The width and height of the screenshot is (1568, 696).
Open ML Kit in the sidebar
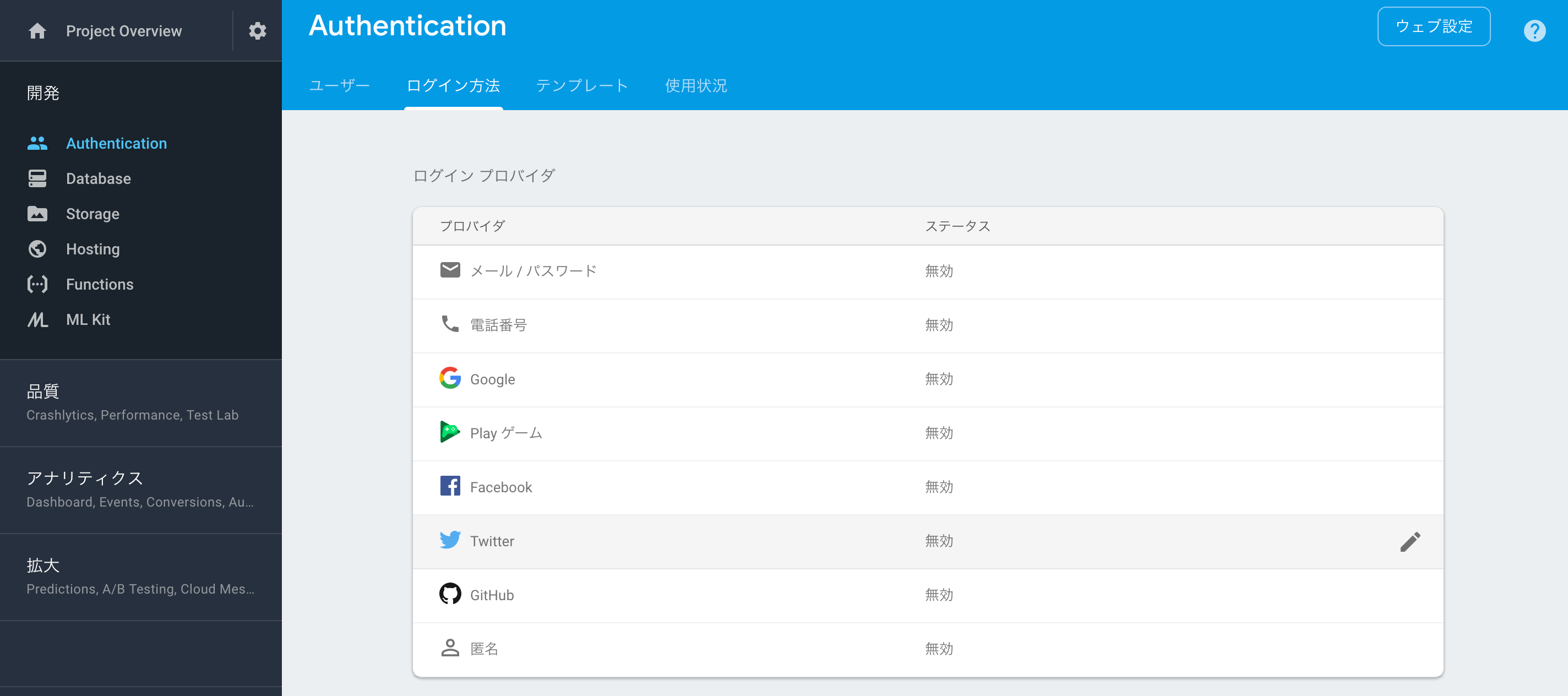pos(88,320)
